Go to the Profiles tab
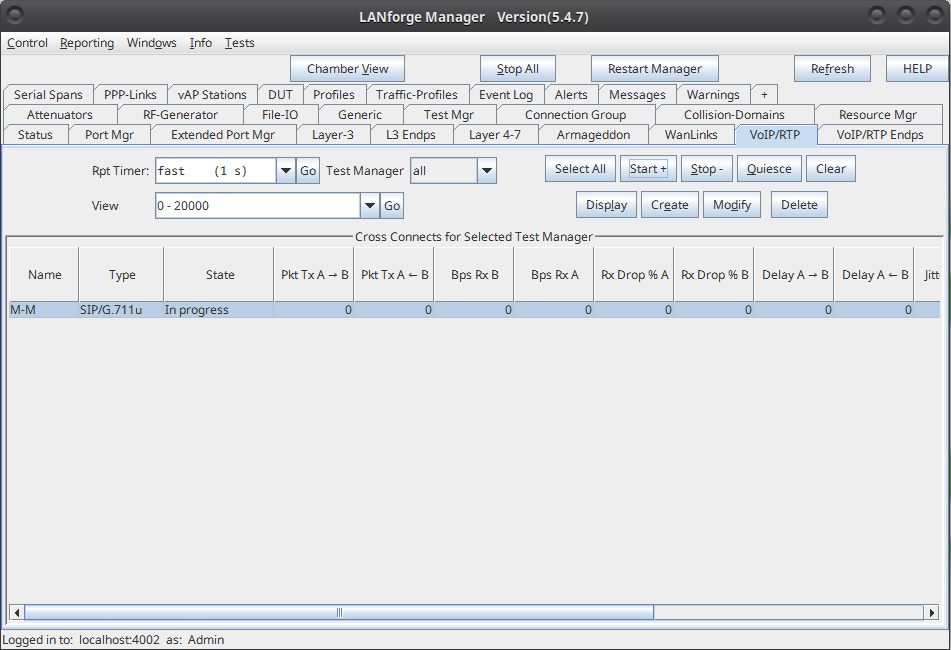 (334, 95)
